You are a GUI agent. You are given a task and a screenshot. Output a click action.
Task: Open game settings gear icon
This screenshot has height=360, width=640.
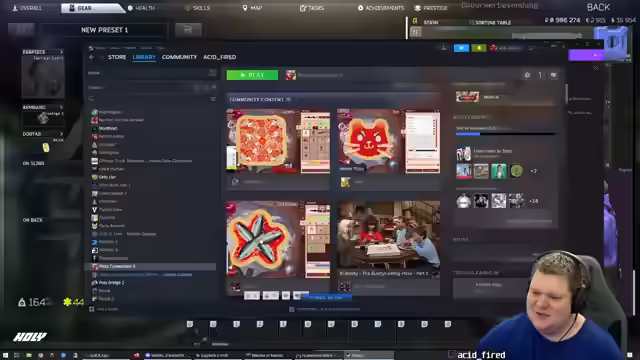527,75
